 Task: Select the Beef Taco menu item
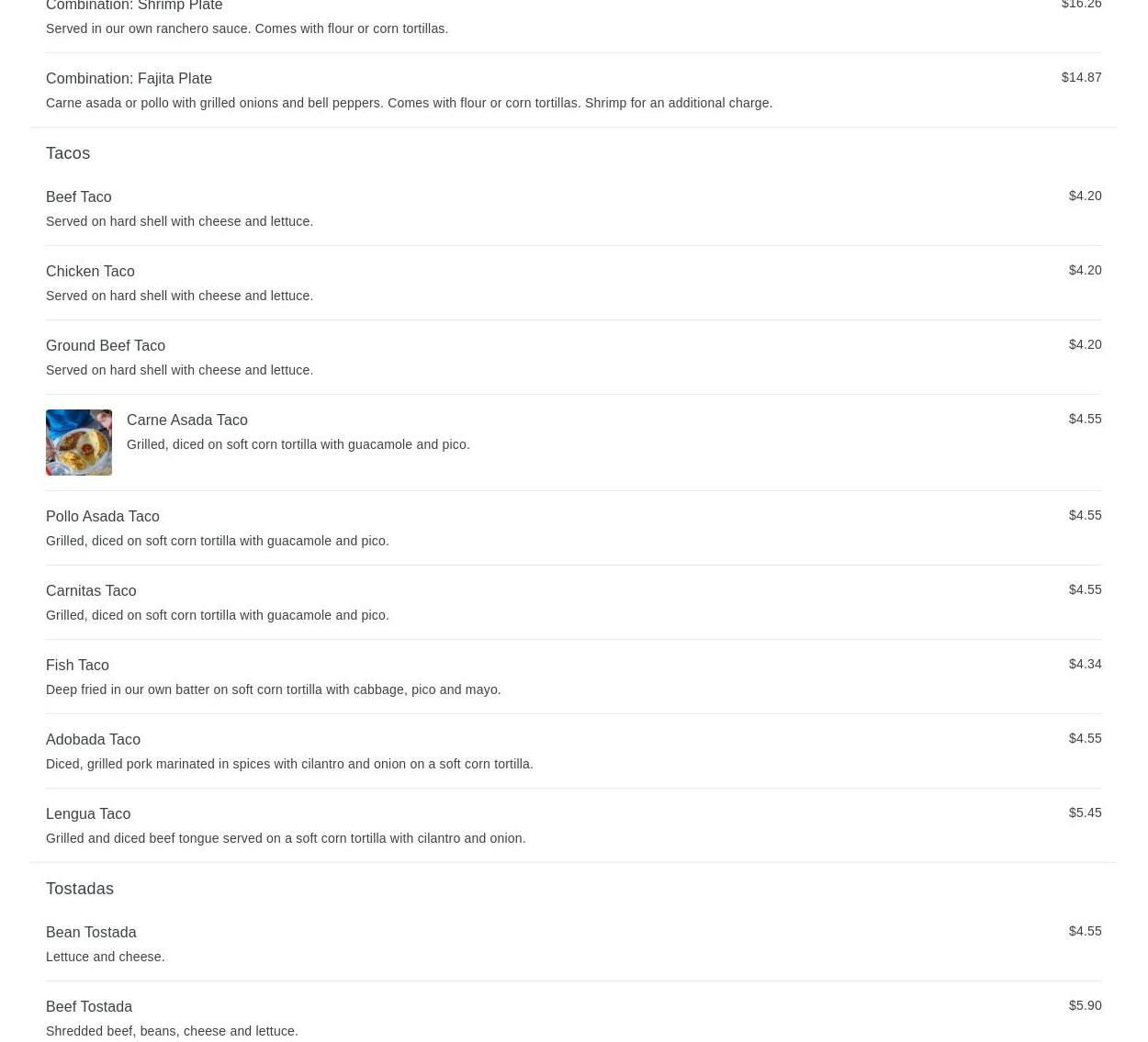573,208
